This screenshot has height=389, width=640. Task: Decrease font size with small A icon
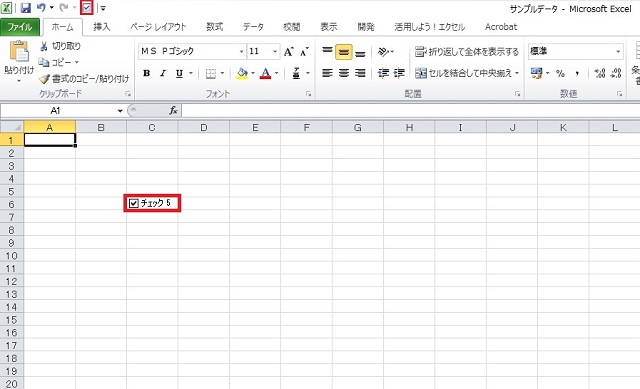[304, 51]
